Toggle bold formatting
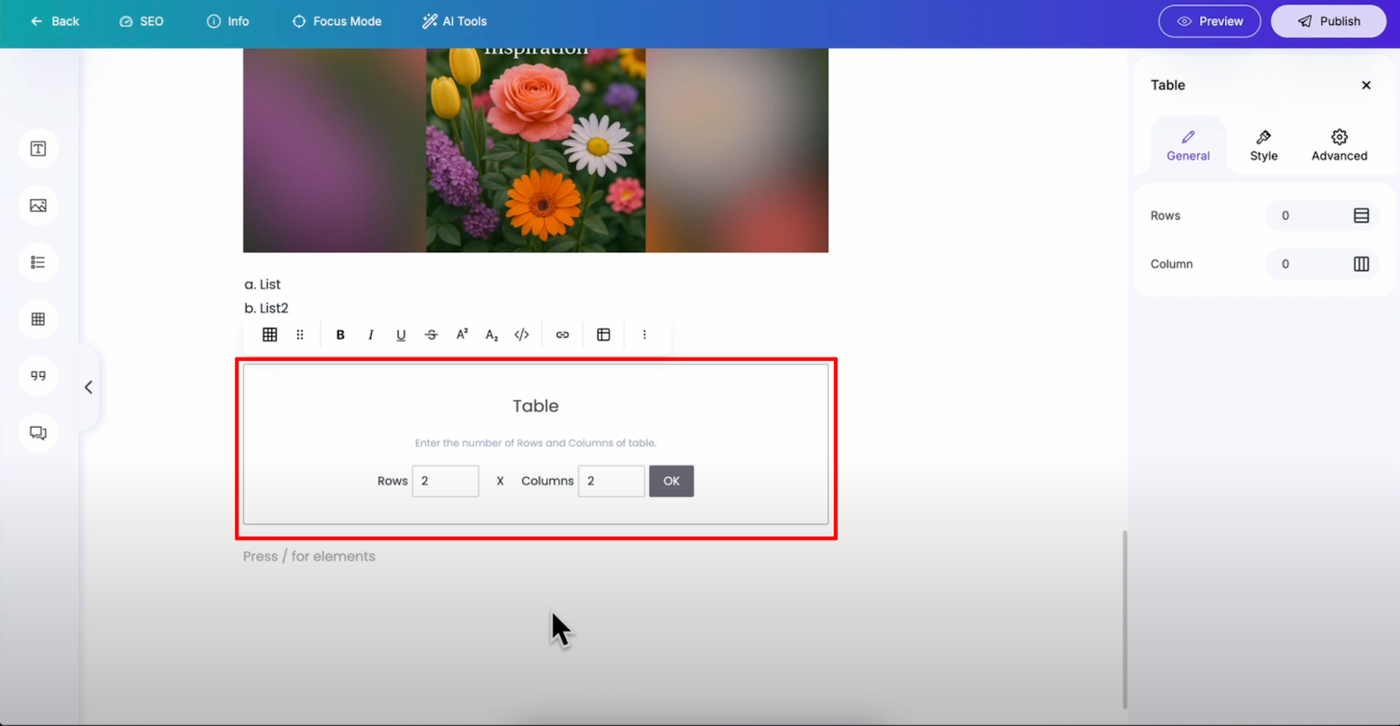The width and height of the screenshot is (1400, 726). (x=340, y=335)
